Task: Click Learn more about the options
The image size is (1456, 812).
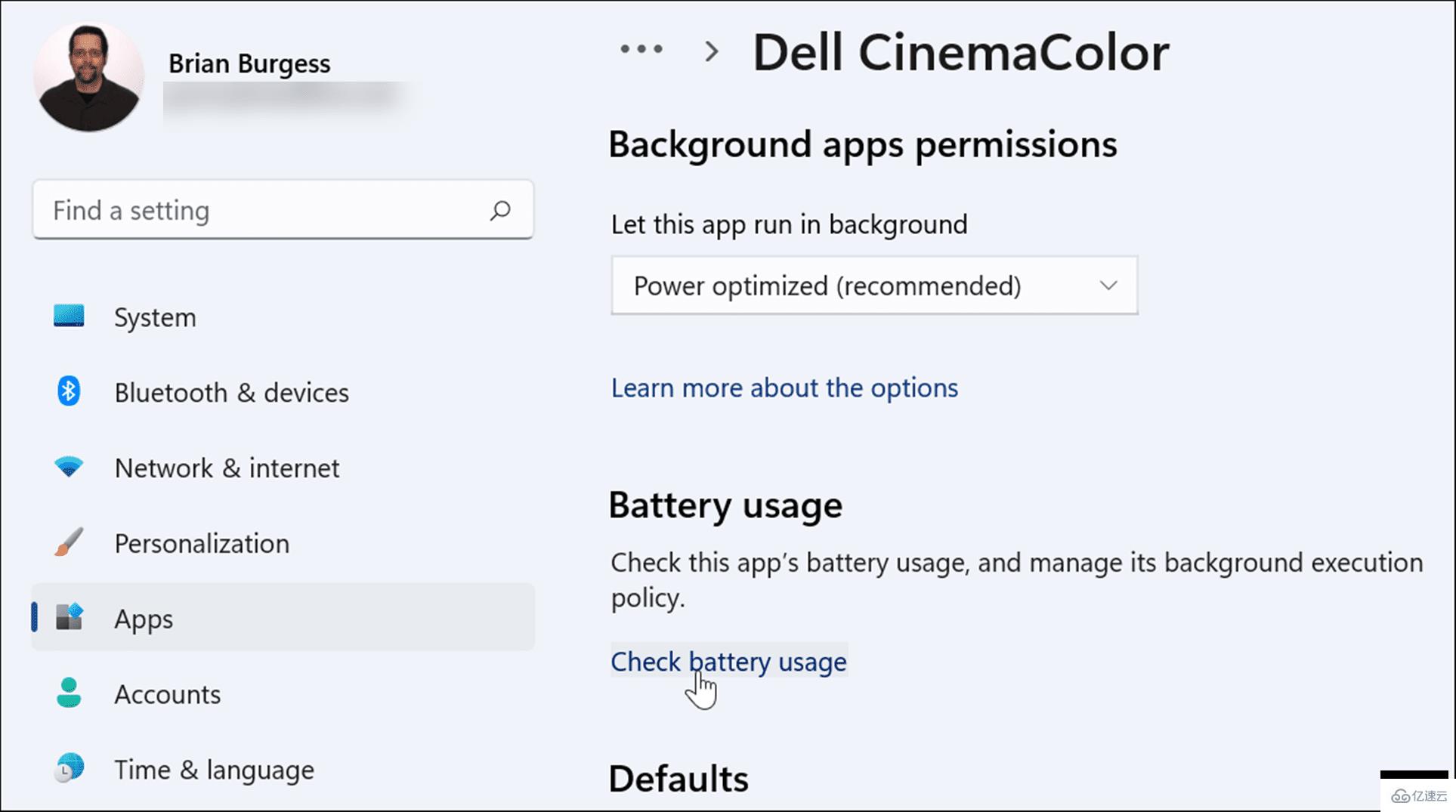Action: (x=784, y=387)
